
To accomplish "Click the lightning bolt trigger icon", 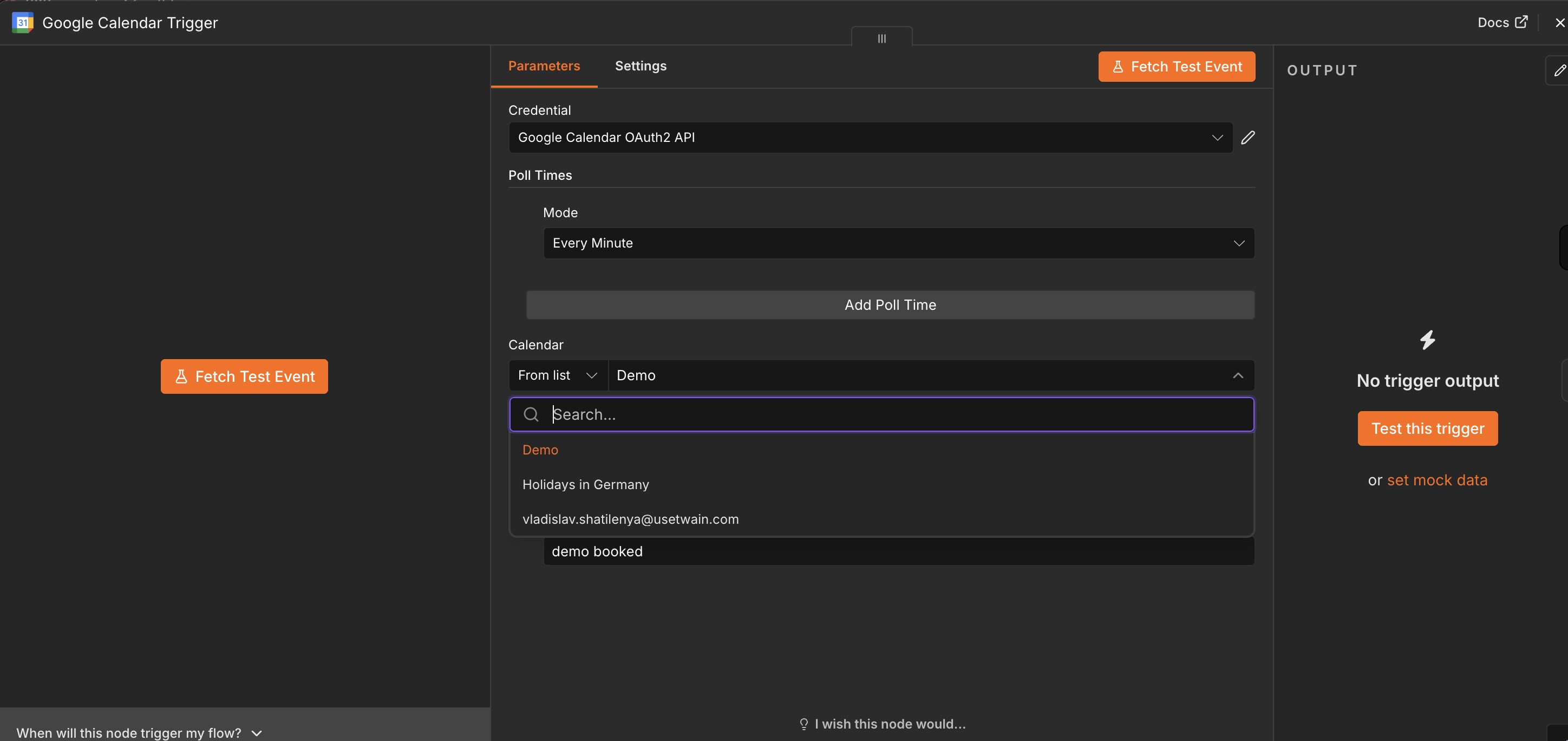I will [x=1427, y=340].
